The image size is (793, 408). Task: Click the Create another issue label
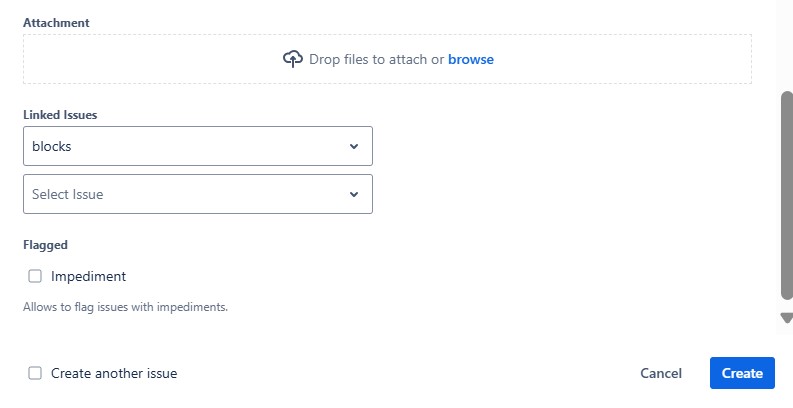coord(114,373)
